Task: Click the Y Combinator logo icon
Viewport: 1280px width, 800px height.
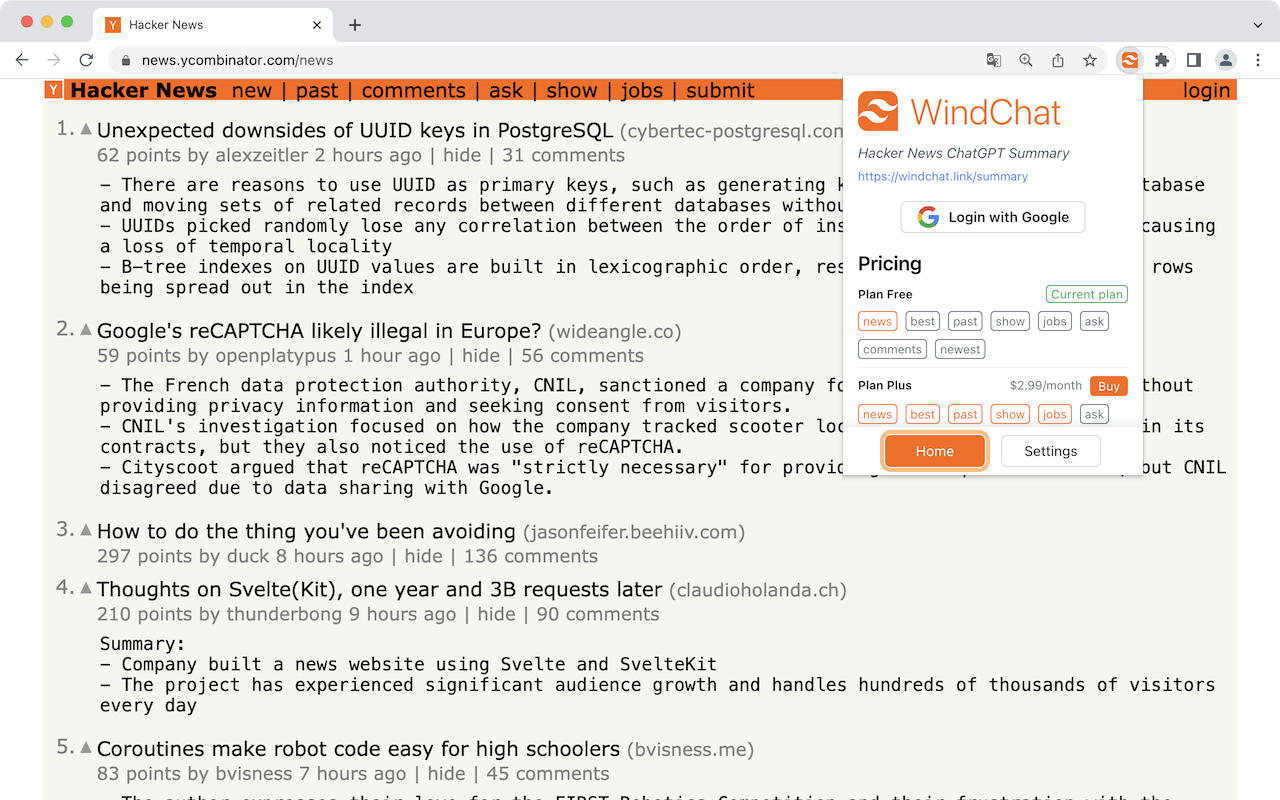Action: (x=54, y=90)
